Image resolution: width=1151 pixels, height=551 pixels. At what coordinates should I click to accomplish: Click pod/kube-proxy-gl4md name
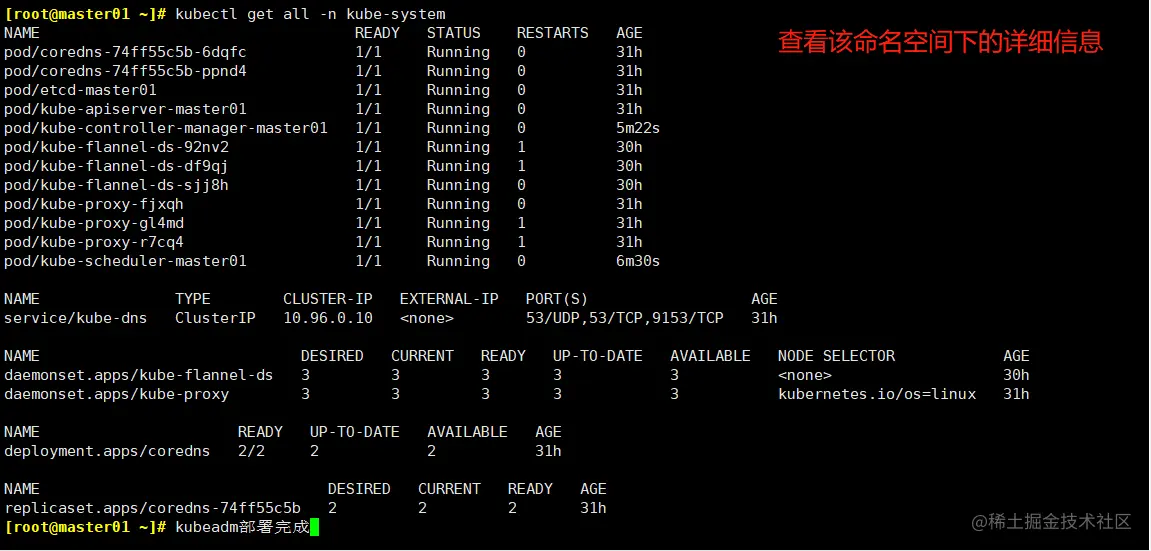(93, 223)
